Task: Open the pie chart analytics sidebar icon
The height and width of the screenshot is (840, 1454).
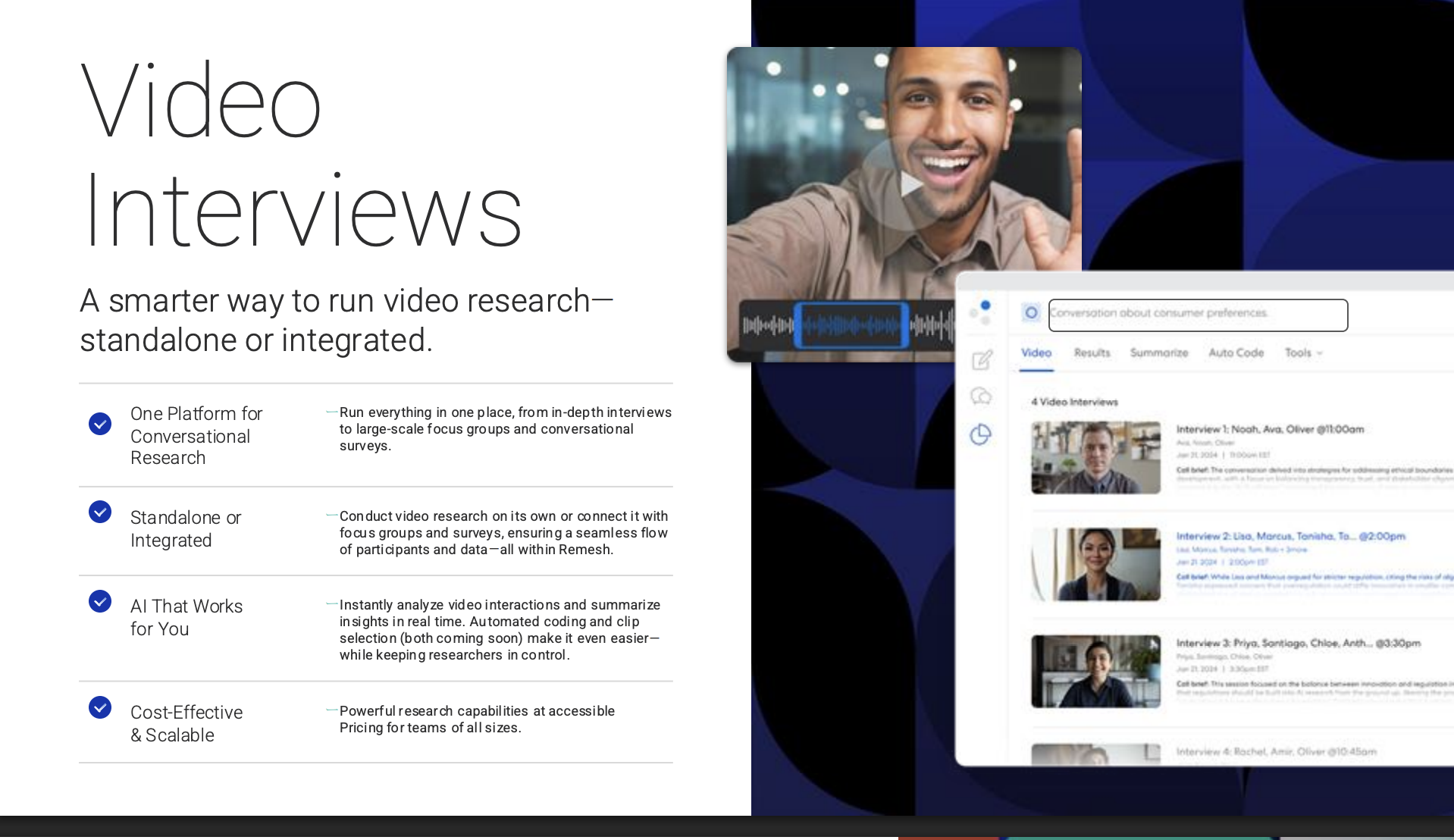Action: pyautogui.click(x=980, y=434)
